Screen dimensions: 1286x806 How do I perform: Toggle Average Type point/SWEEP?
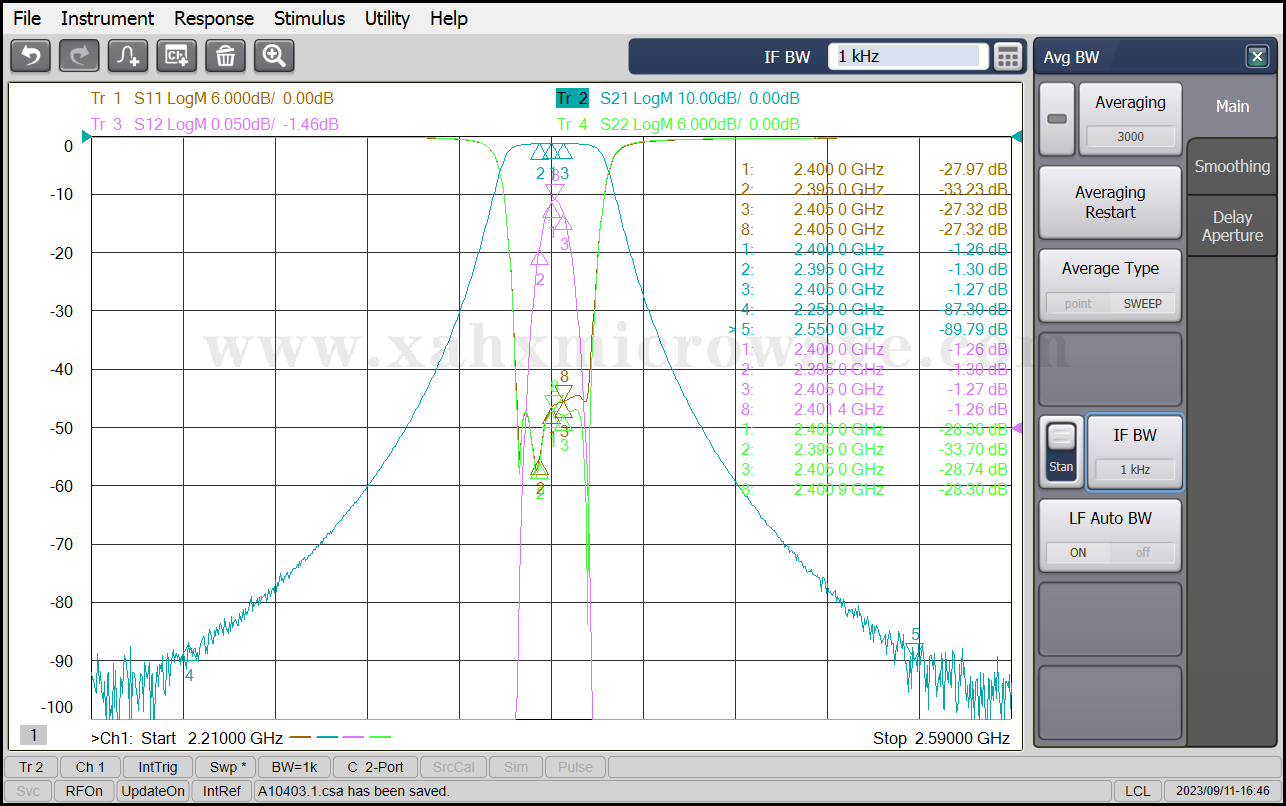pos(1110,285)
